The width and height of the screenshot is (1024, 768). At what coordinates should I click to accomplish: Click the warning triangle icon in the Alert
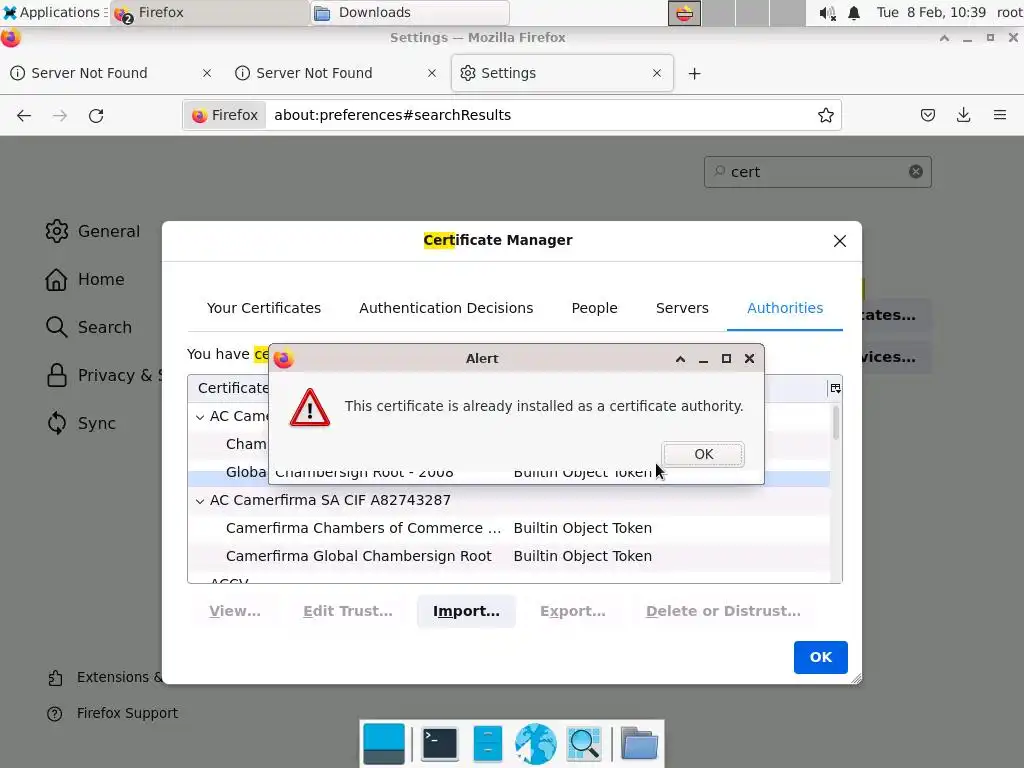tap(310, 407)
